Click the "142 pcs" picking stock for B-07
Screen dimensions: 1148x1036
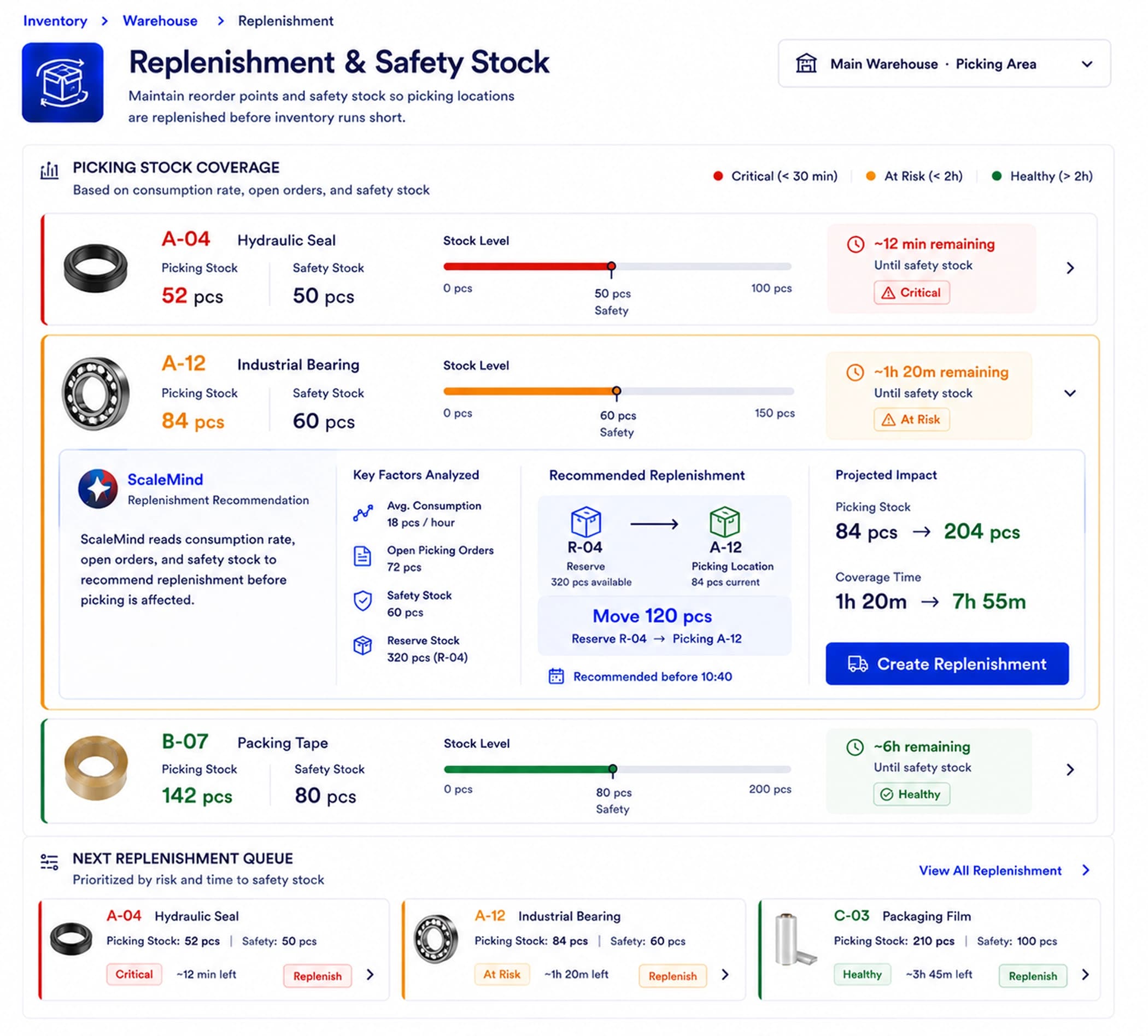coord(196,796)
